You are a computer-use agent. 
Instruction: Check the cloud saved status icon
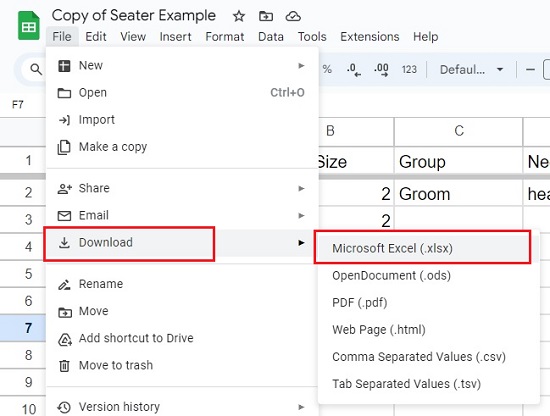(293, 16)
